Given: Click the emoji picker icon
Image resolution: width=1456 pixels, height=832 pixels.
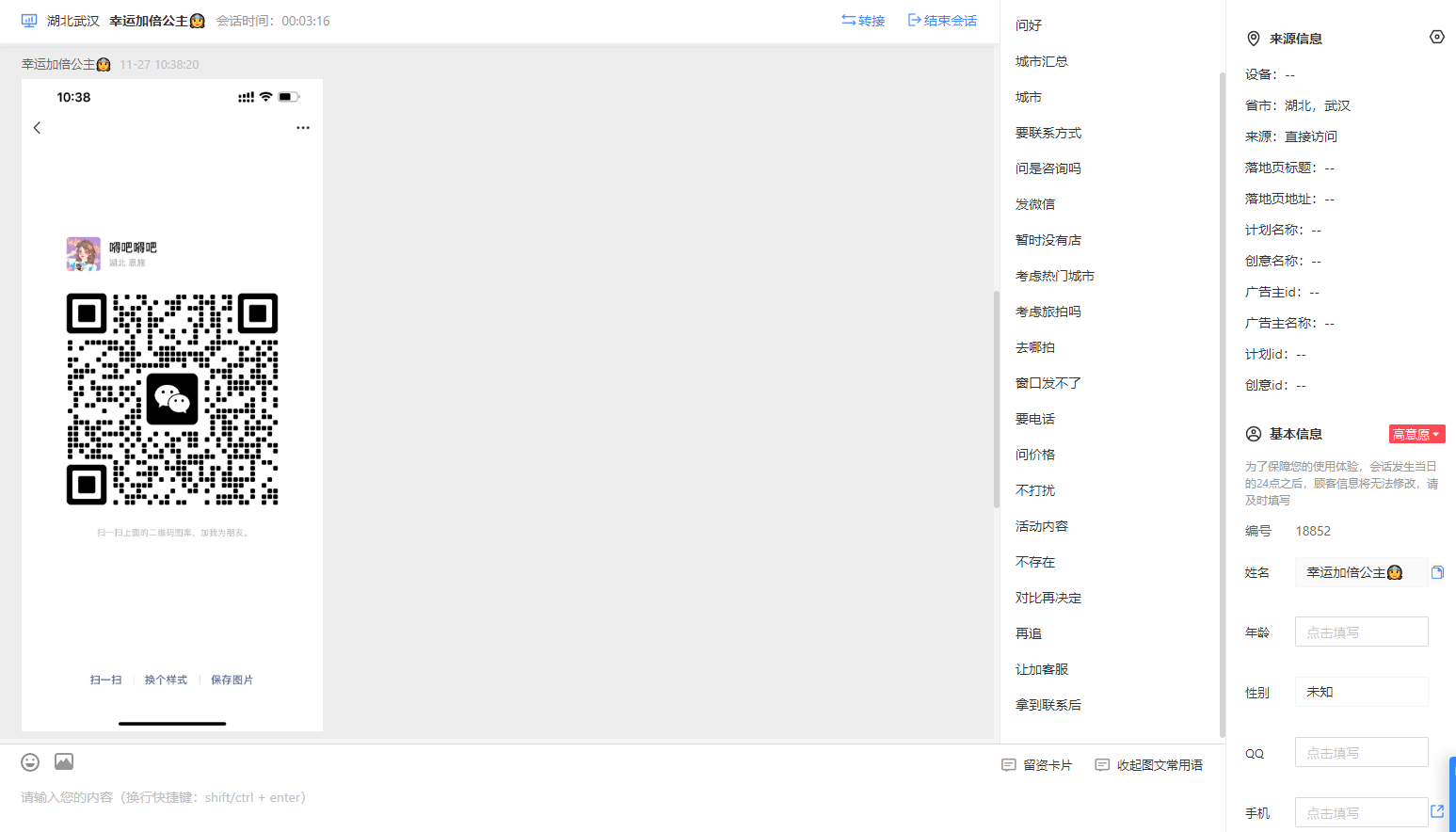Looking at the screenshot, I should coord(30,762).
